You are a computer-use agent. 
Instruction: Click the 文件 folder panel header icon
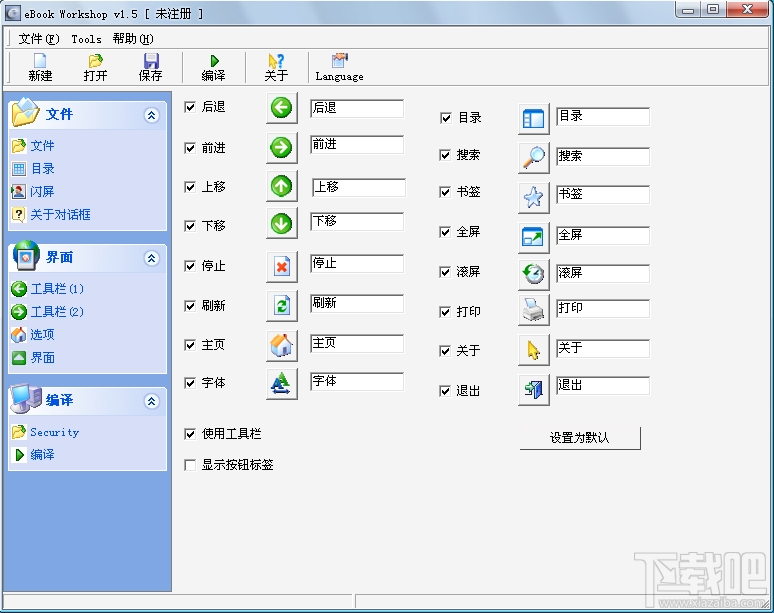25,112
